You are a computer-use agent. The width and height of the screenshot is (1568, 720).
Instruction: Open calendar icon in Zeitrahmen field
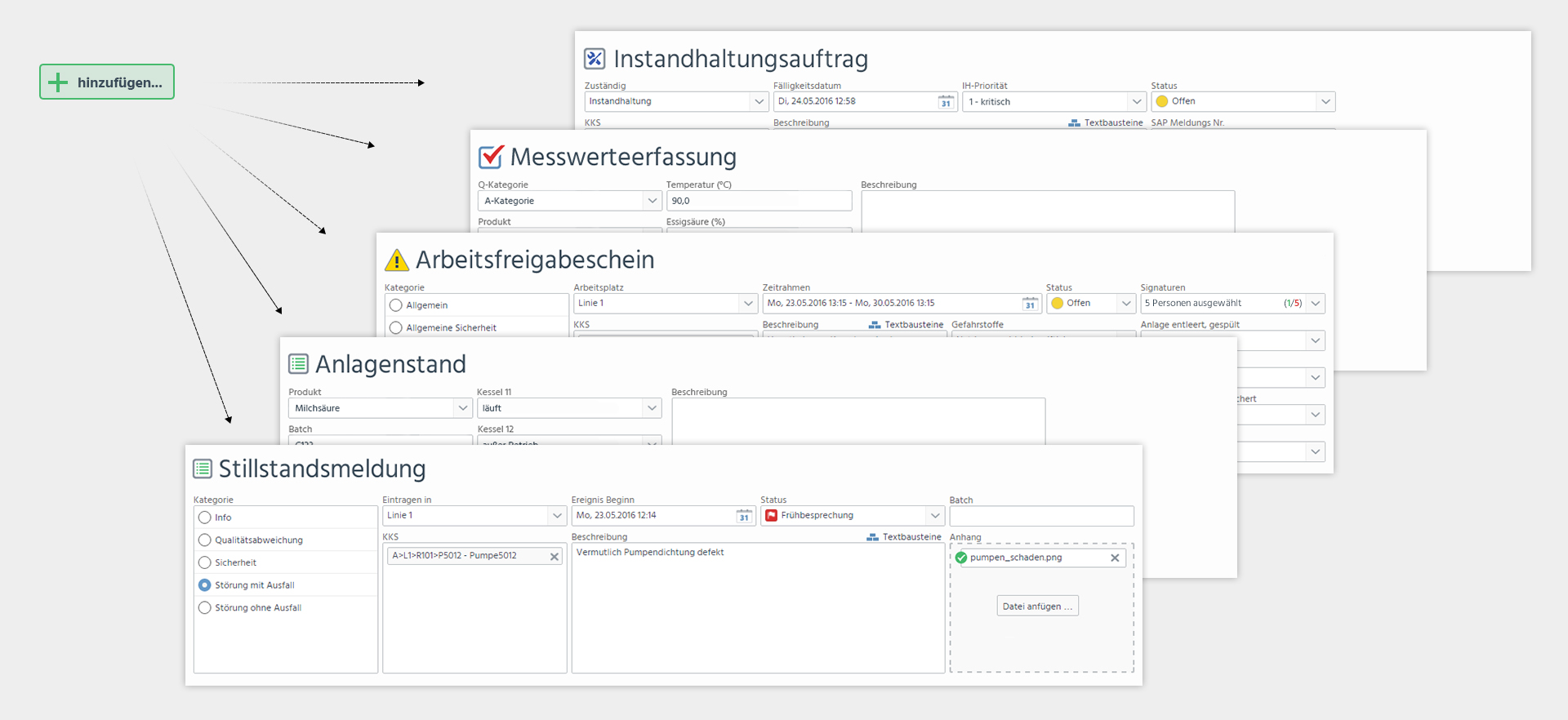[1030, 304]
